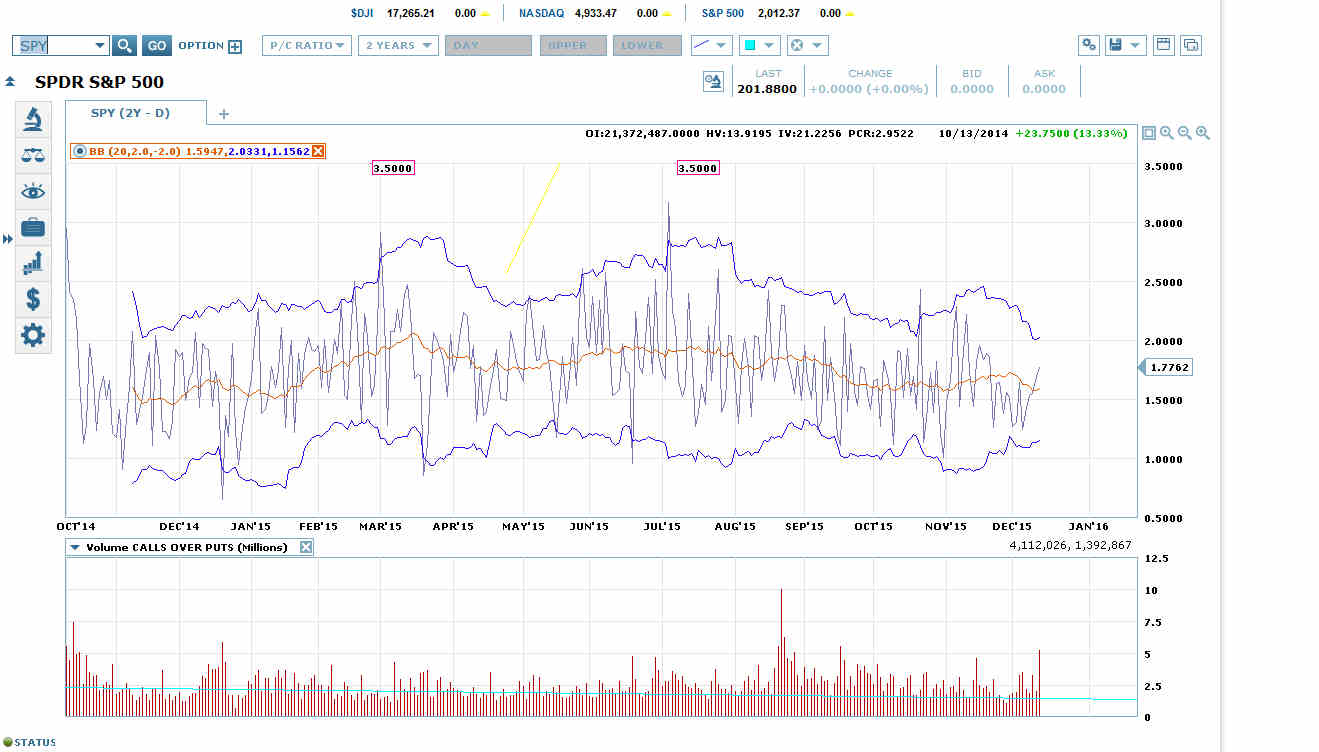Open the microscope research tool in sidebar
The height and width of the screenshot is (752, 1319).
(x=33, y=119)
